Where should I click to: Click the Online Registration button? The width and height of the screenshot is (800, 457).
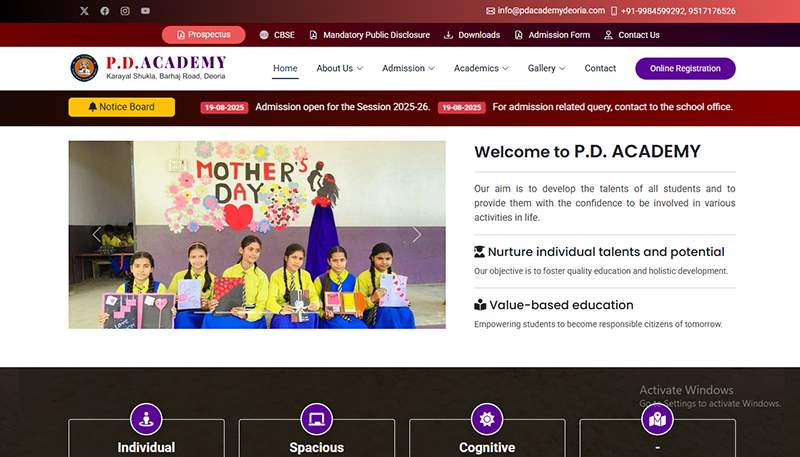click(x=685, y=68)
